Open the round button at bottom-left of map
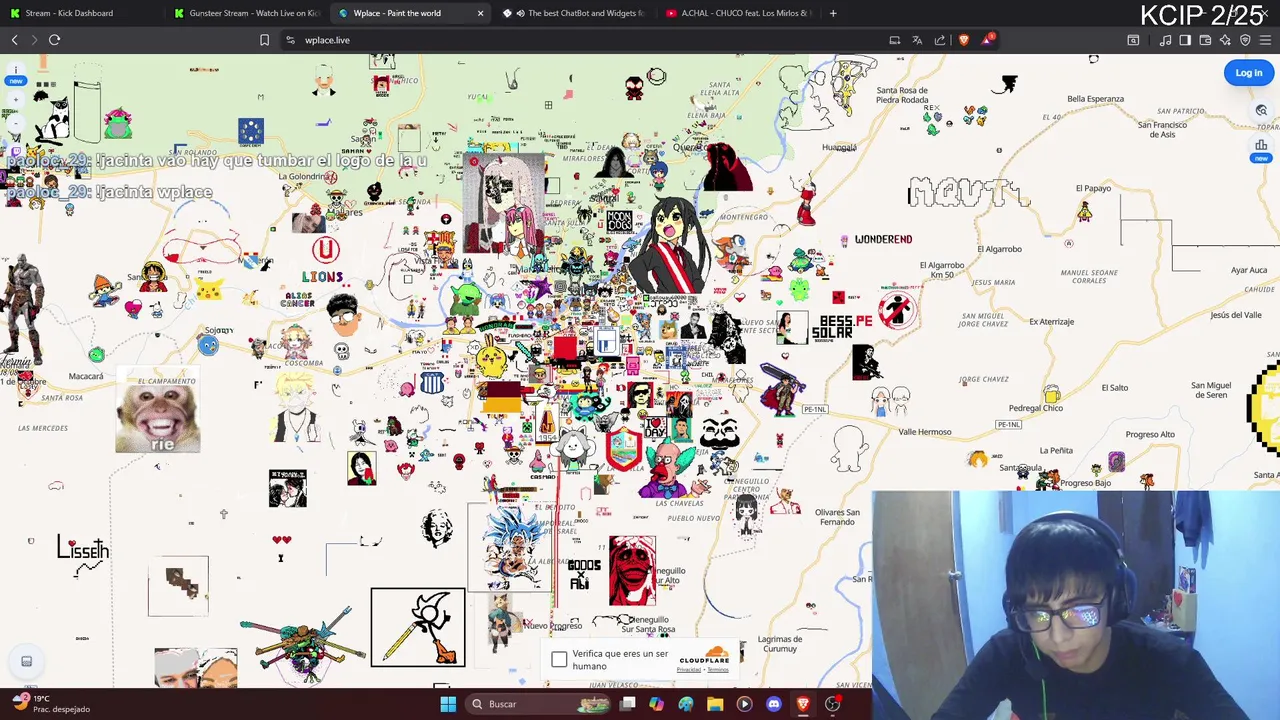The height and width of the screenshot is (720, 1280). coord(27,661)
